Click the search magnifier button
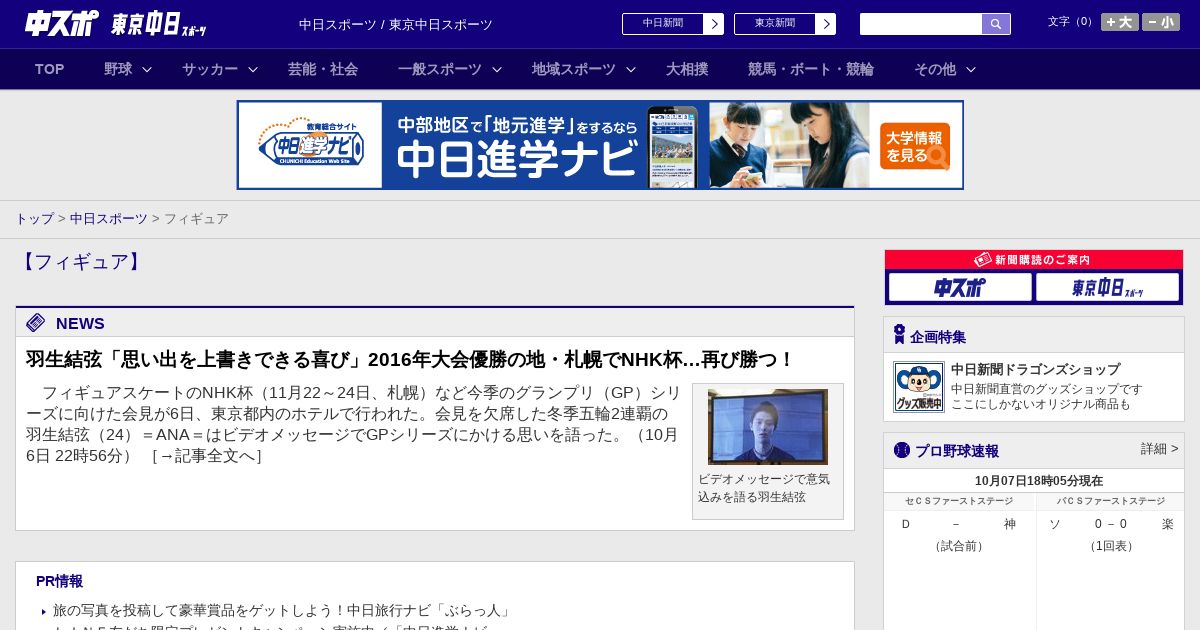This screenshot has width=1200, height=630. [996, 24]
